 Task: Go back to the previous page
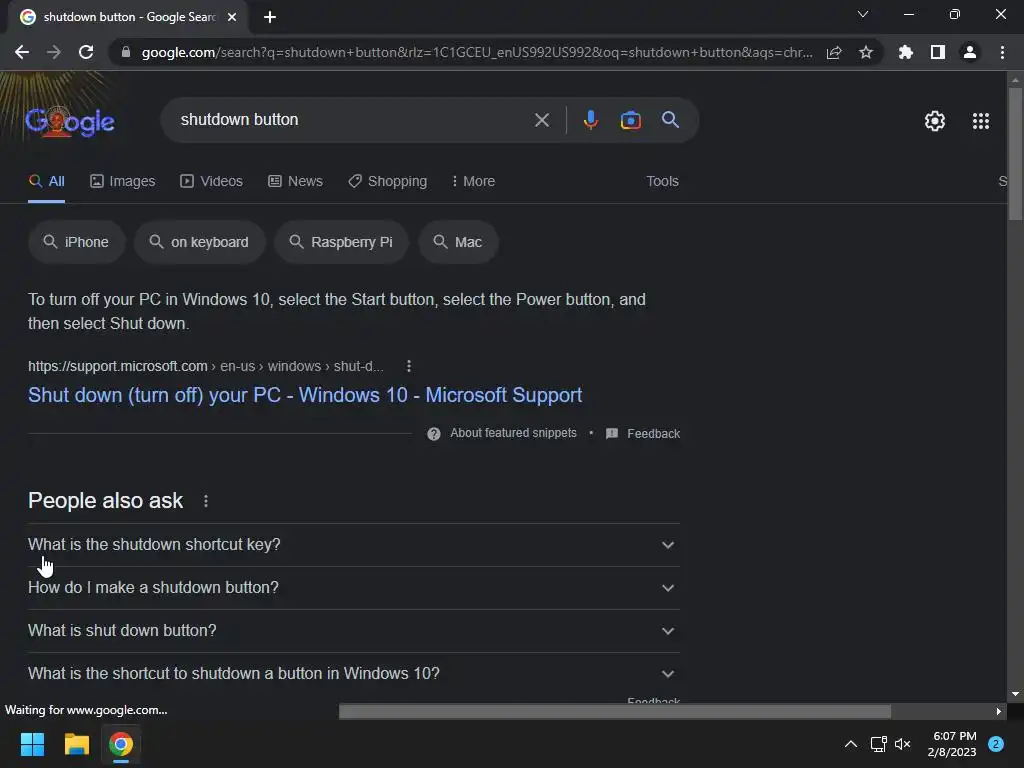(22, 52)
